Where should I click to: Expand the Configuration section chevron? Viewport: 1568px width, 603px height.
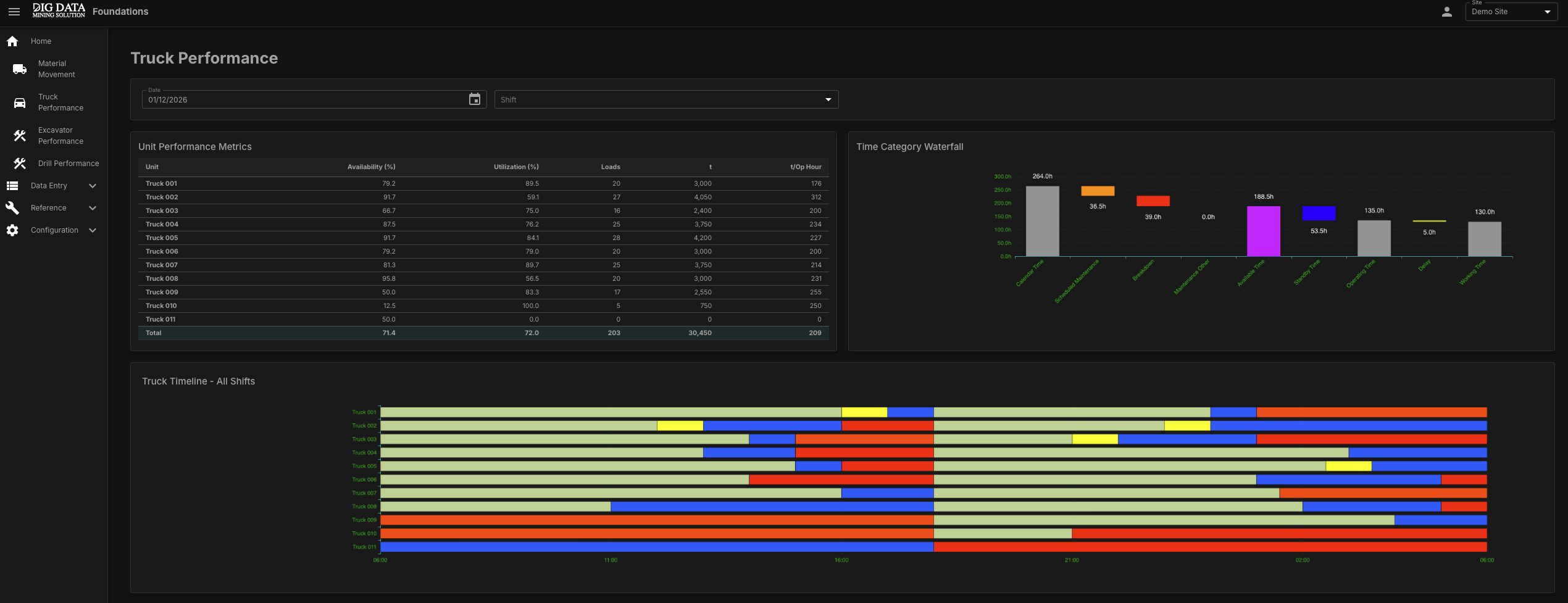93,230
